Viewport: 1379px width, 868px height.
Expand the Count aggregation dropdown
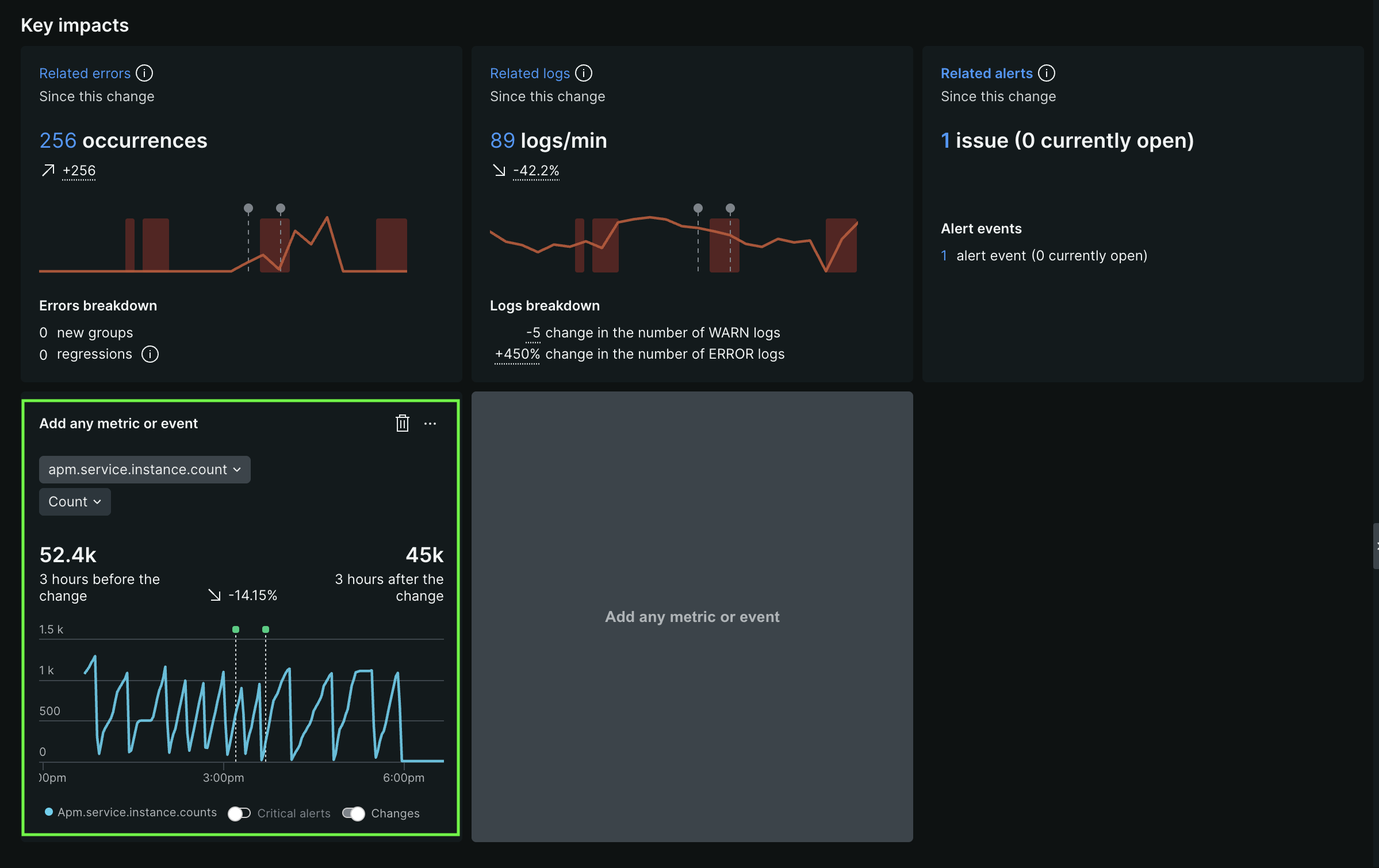pyautogui.click(x=75, y=502)
